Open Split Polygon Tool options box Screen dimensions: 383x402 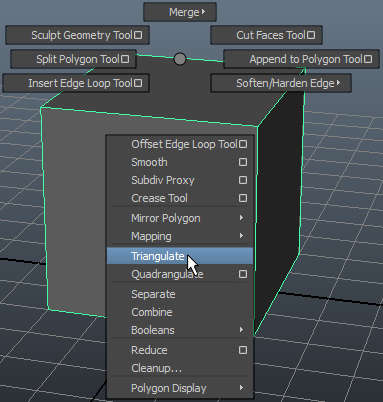(x=125, y=59)
